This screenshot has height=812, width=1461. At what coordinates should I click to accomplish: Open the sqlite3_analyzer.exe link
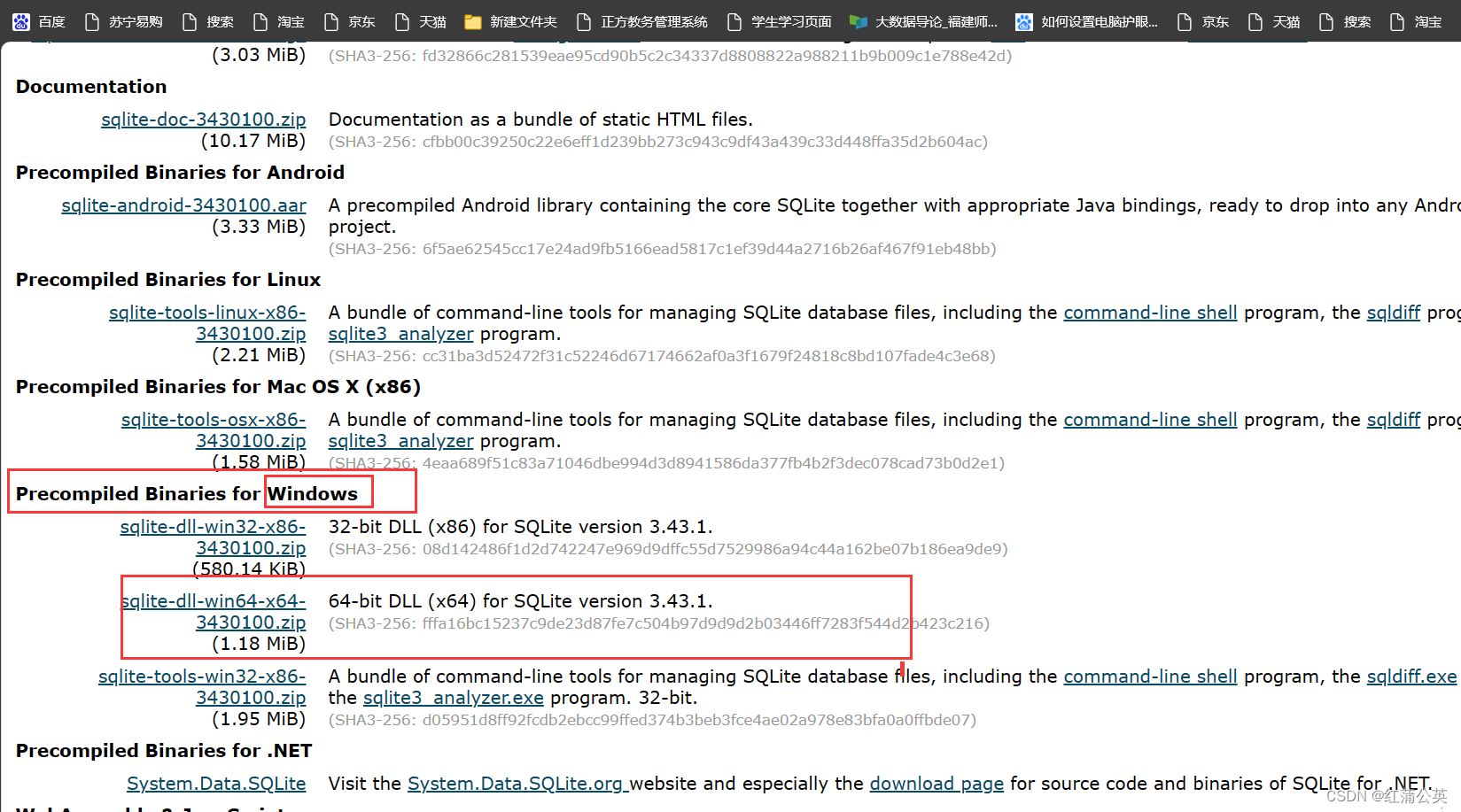454,698
